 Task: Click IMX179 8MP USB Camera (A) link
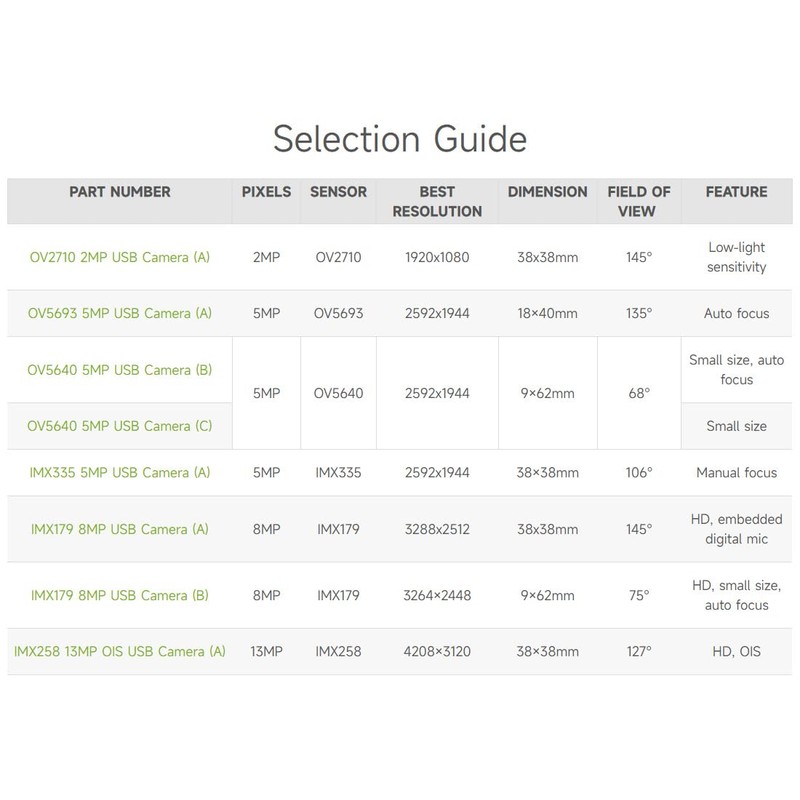pos(120,528)
